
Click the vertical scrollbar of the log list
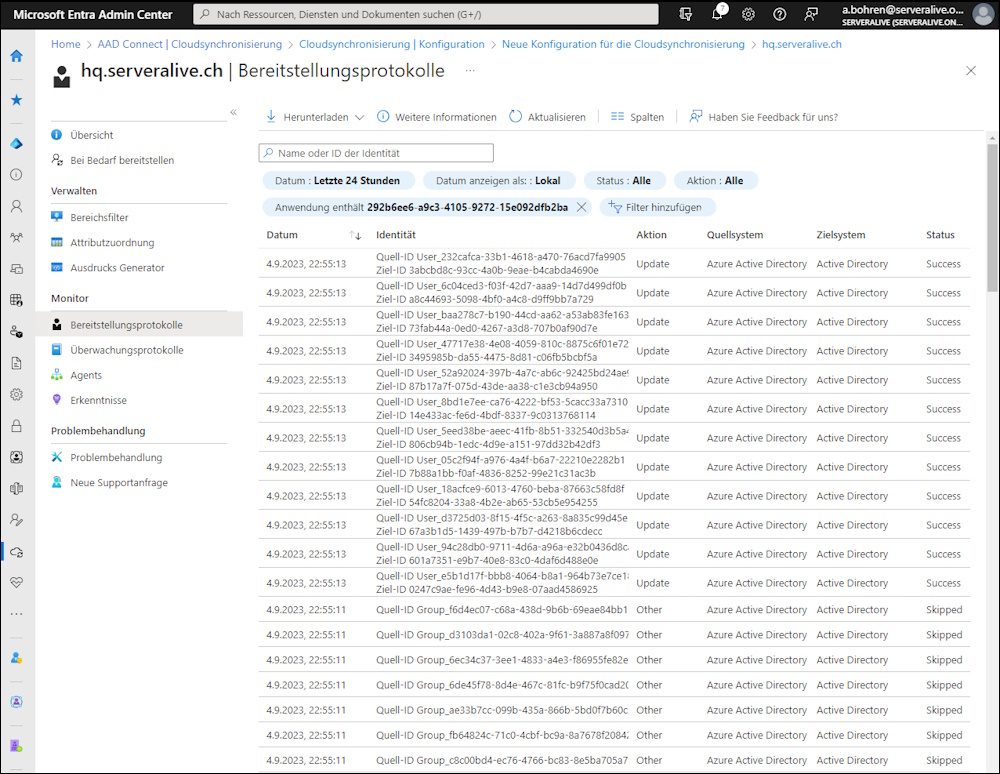(x=992, y=217)
